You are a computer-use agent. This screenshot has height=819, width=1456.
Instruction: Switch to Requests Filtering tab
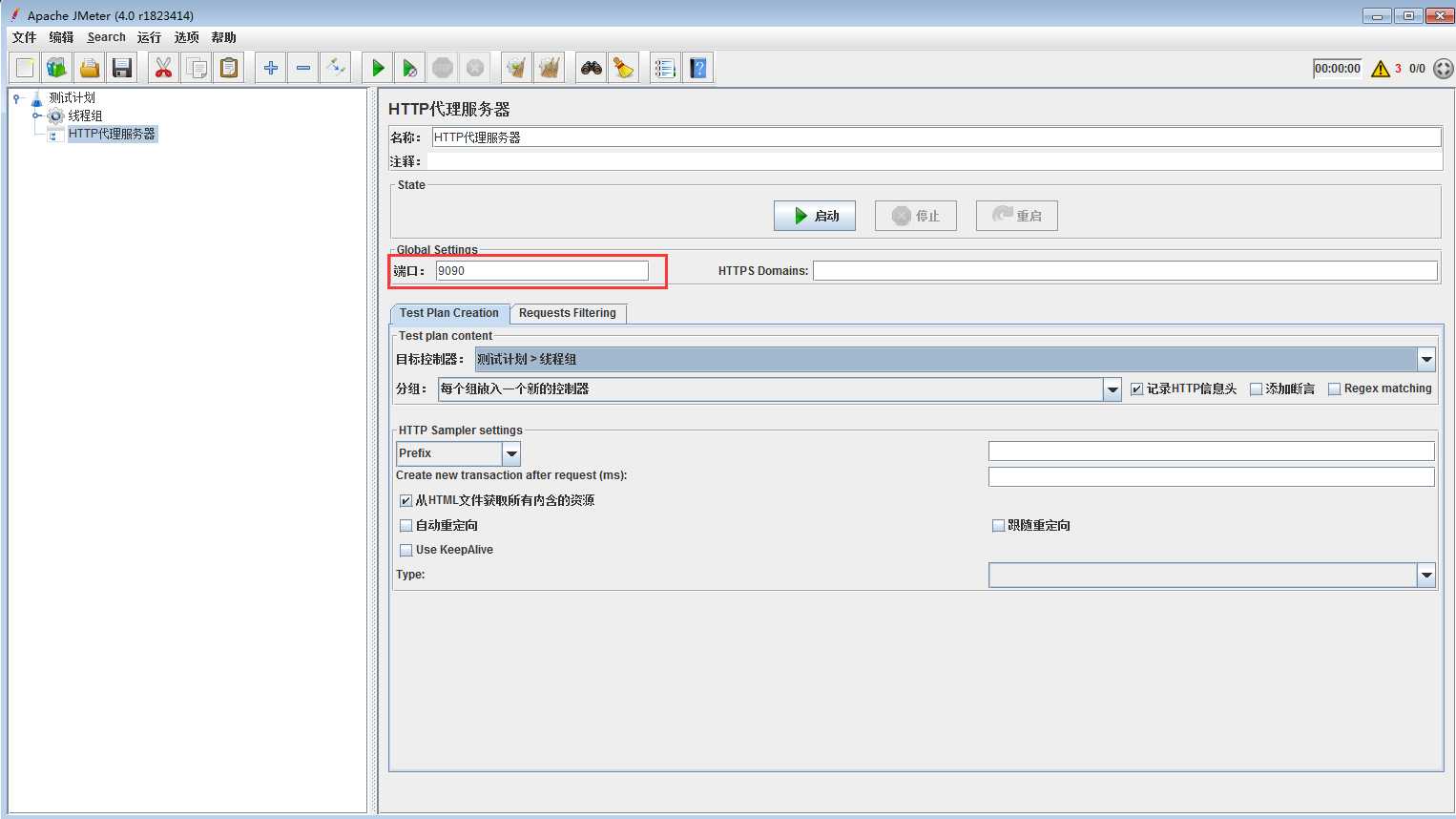pyautogui.click(x=568, y=313)
